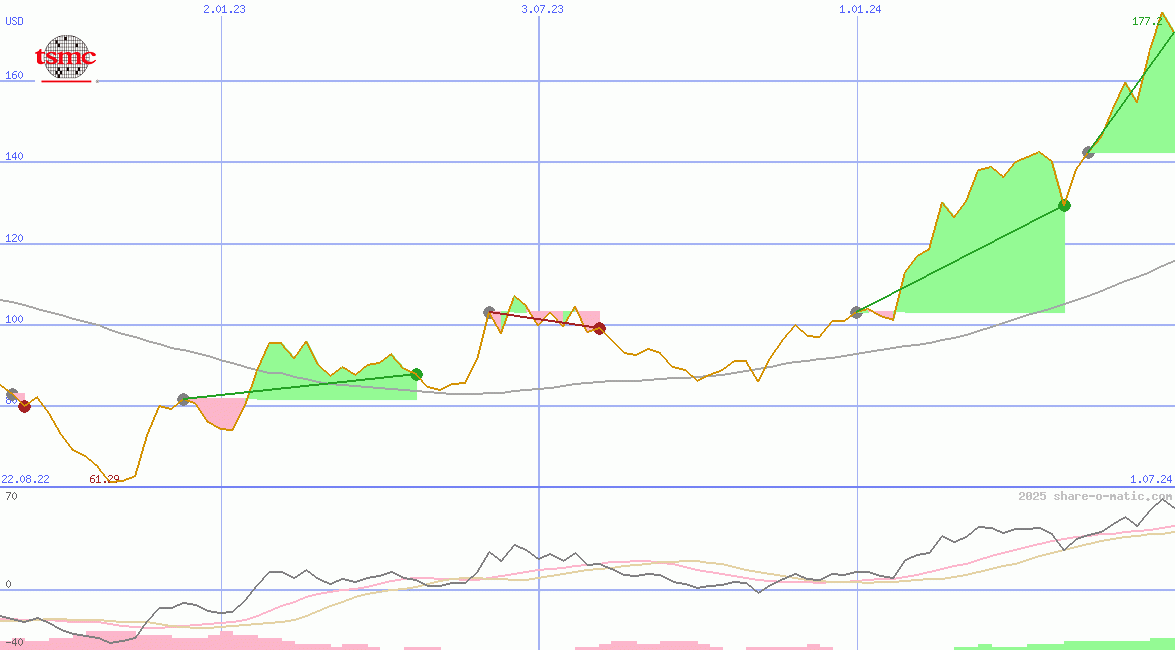Select gray marker starting first green trend line
The width and height of the screenshot is (1175, 650).
pyautogui.click(x=184, y=399)
